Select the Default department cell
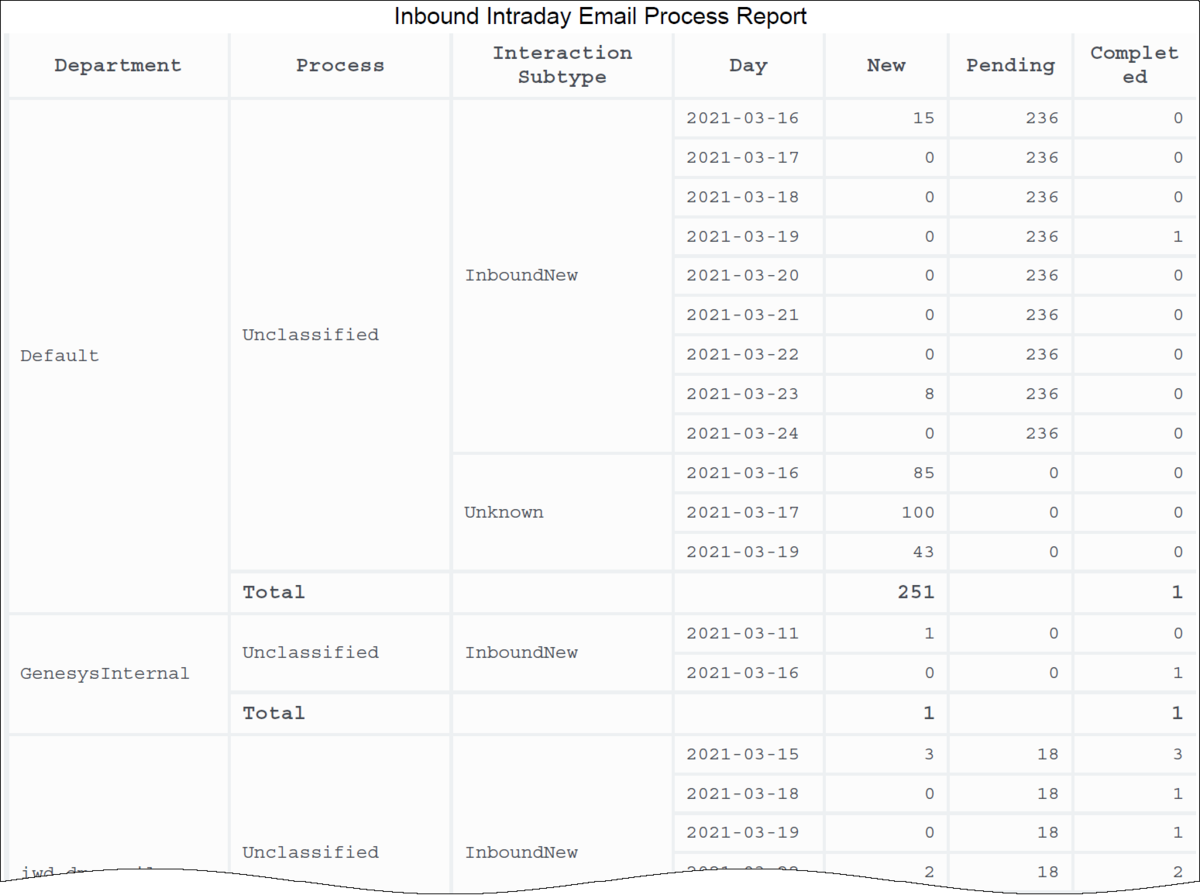Image resolution: width=1200 pixels, height=895 pixels. pyautogui.click(x=118, y=356)
